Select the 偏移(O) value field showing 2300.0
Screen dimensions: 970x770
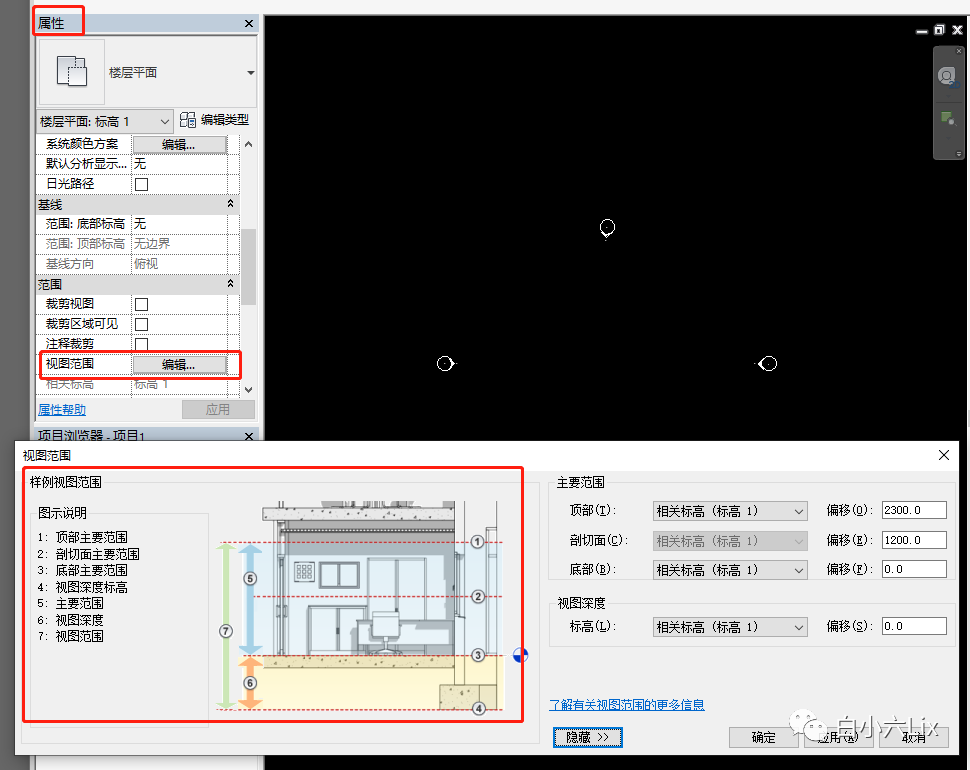point(913,510)
